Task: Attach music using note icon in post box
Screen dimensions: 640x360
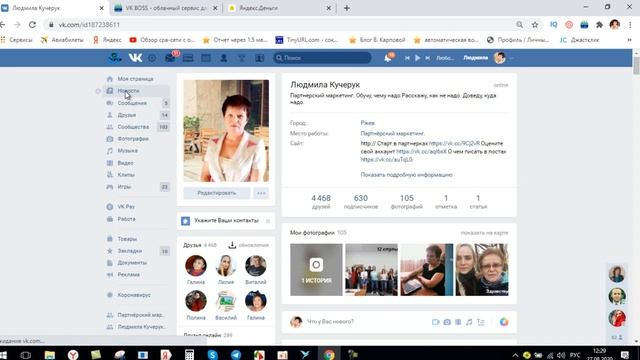Action: (469, 322)
